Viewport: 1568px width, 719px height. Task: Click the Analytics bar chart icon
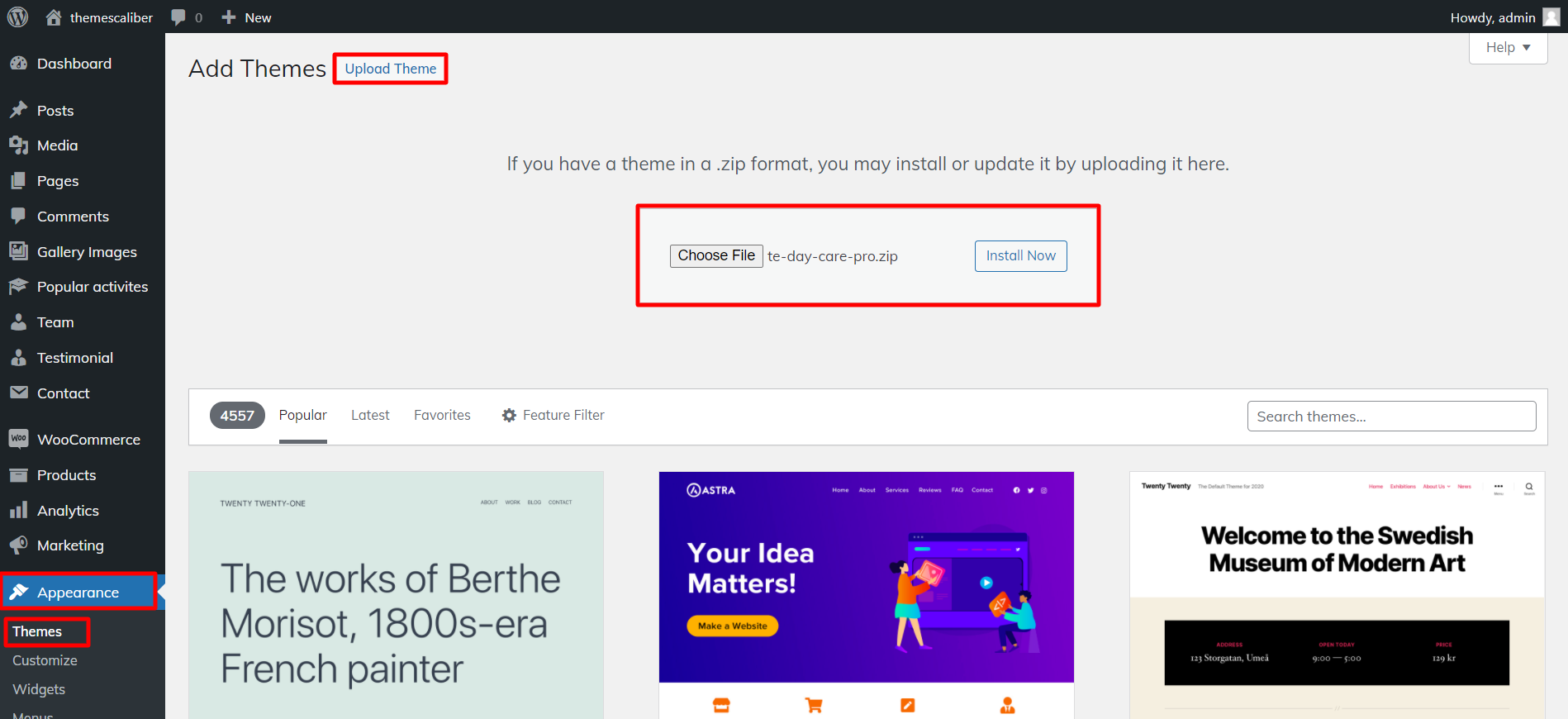click(18, 511)
